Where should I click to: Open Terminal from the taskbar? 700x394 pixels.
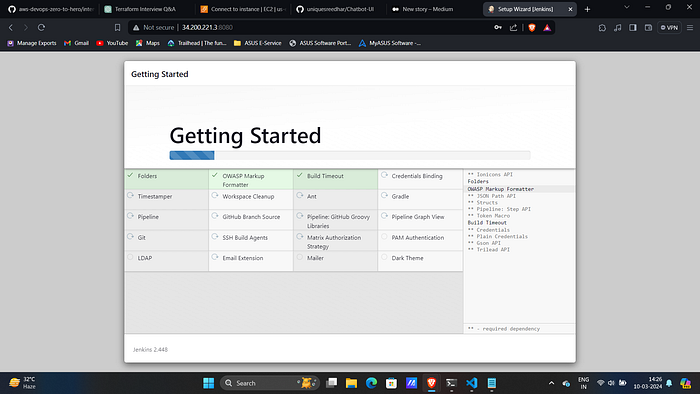451,383
